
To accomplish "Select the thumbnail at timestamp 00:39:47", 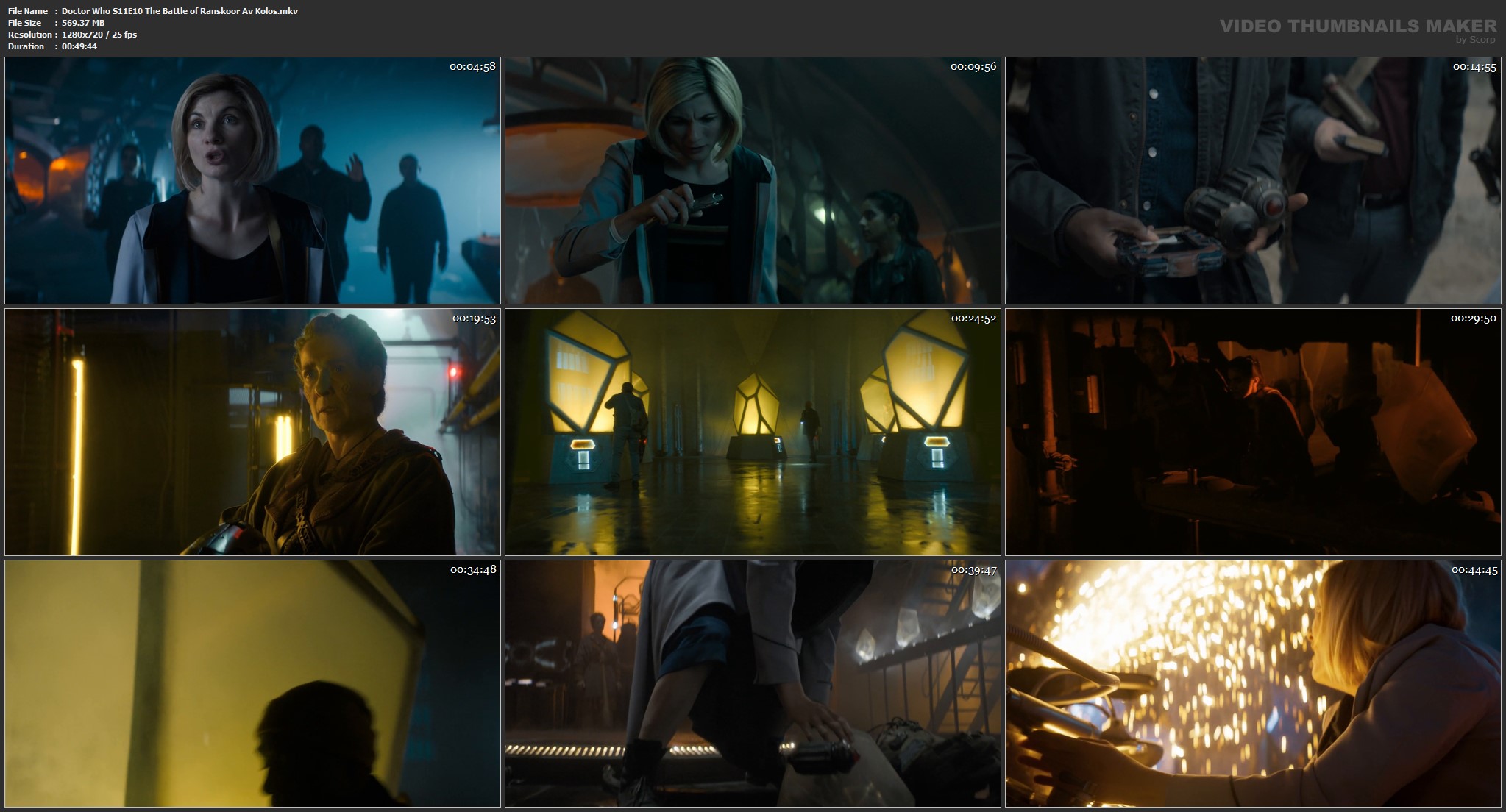I will point(753,684).
